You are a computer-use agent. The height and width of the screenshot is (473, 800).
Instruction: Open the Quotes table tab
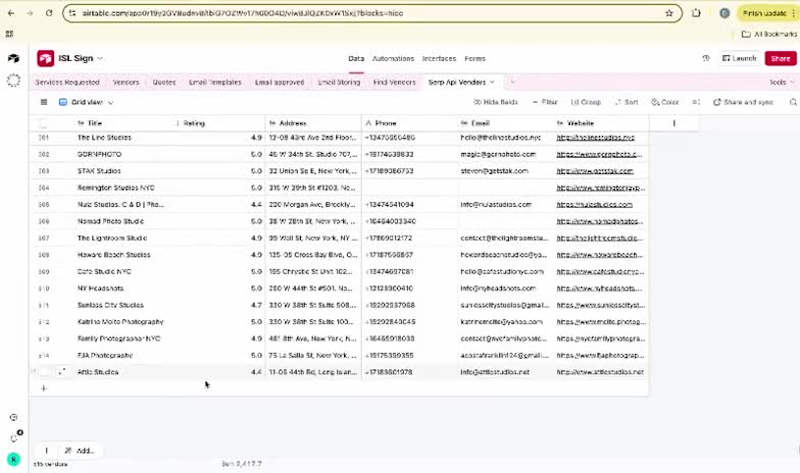click(x=164, y=82)
